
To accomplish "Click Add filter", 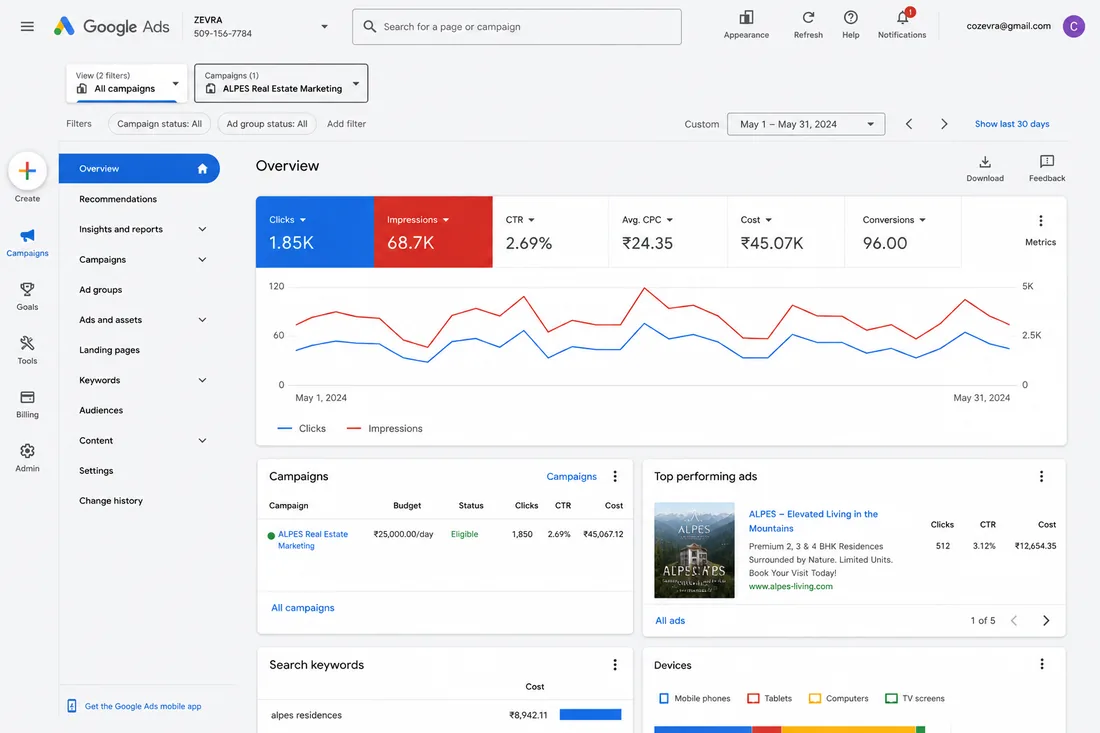I will pyautogui.click(x=347, y=124).
